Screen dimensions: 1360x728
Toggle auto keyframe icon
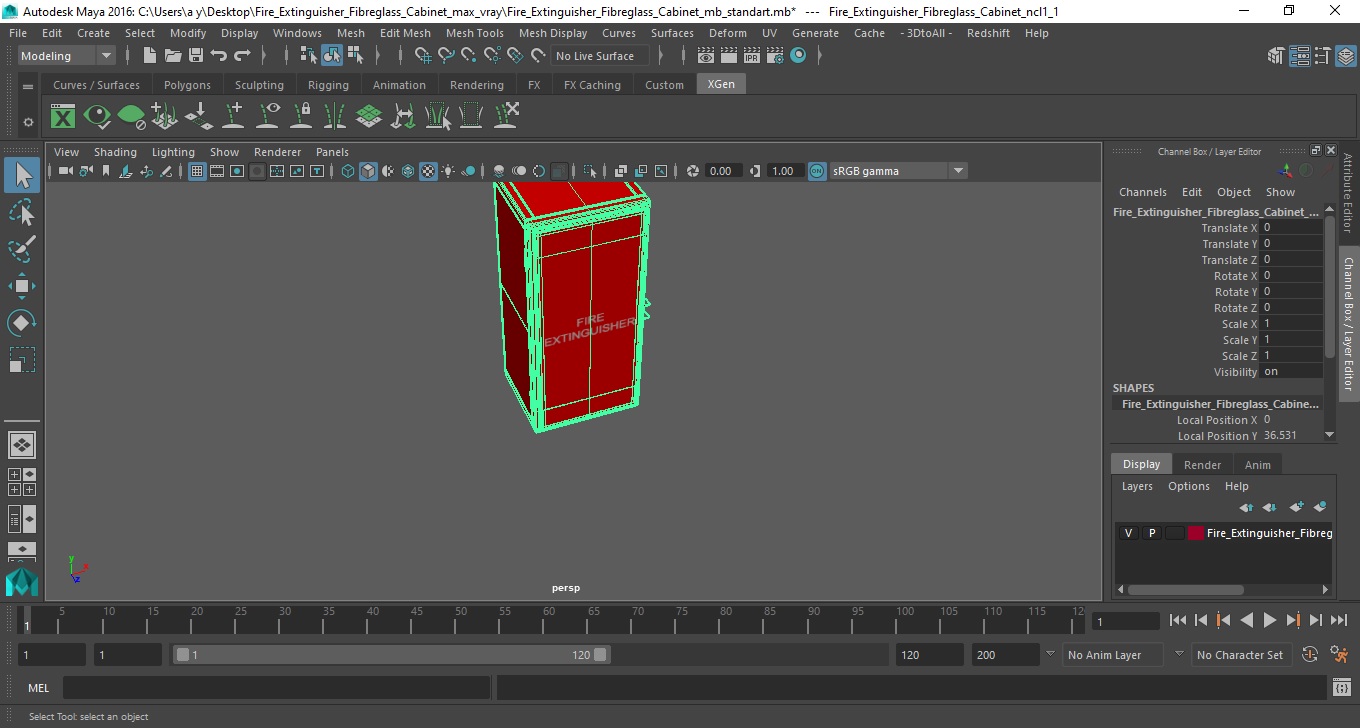click(1311, 655)
